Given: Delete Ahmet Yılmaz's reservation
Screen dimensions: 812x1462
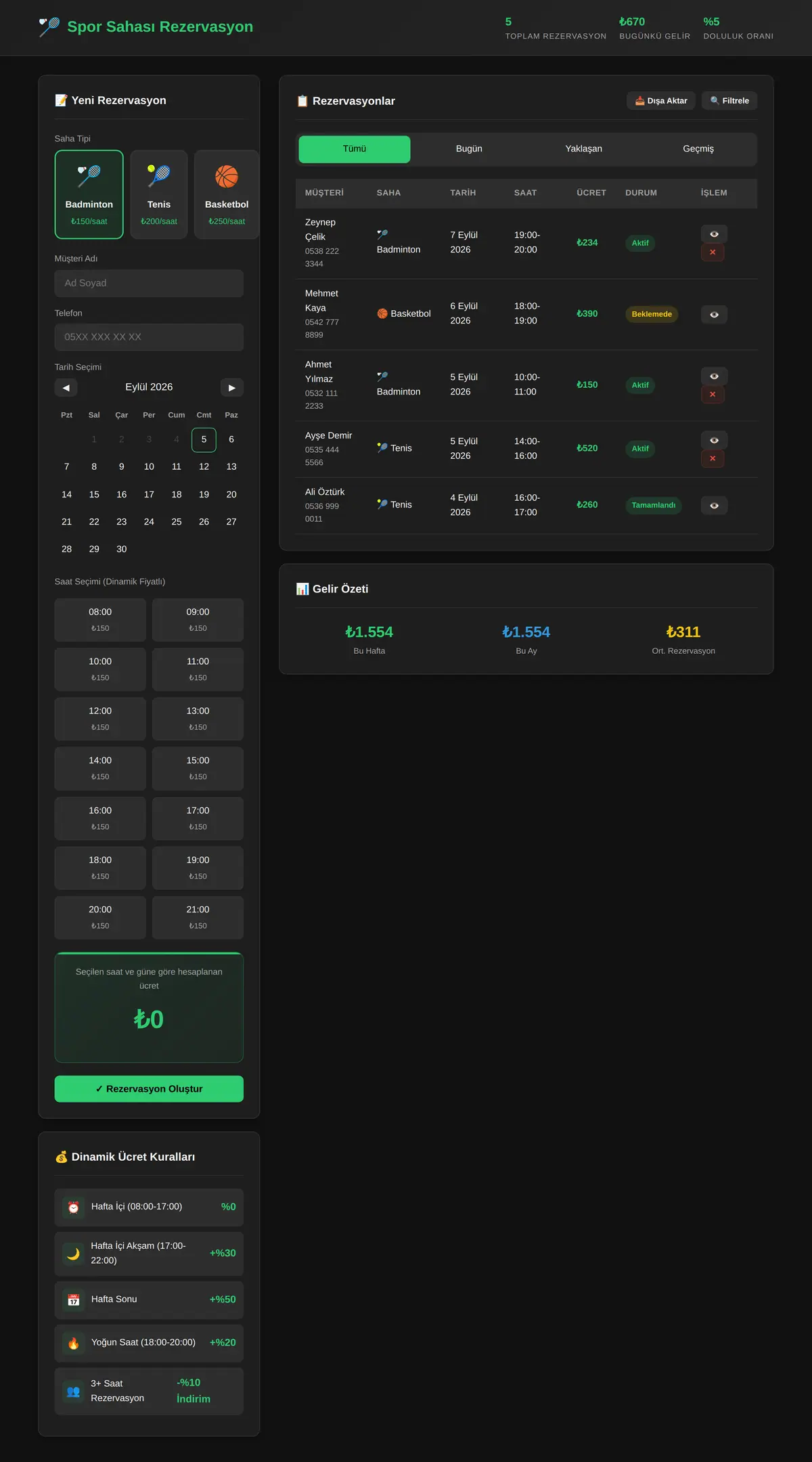Looking at the screenshot, I should pos(713,395).
